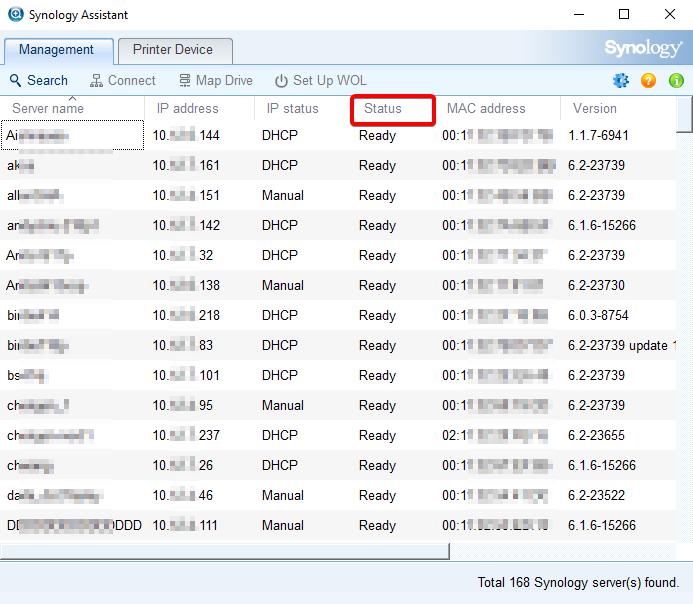Minimize the Synology Assistant window
Viewport: 693px width, 604px height.
pyautogui.click(x=579, y=15)
